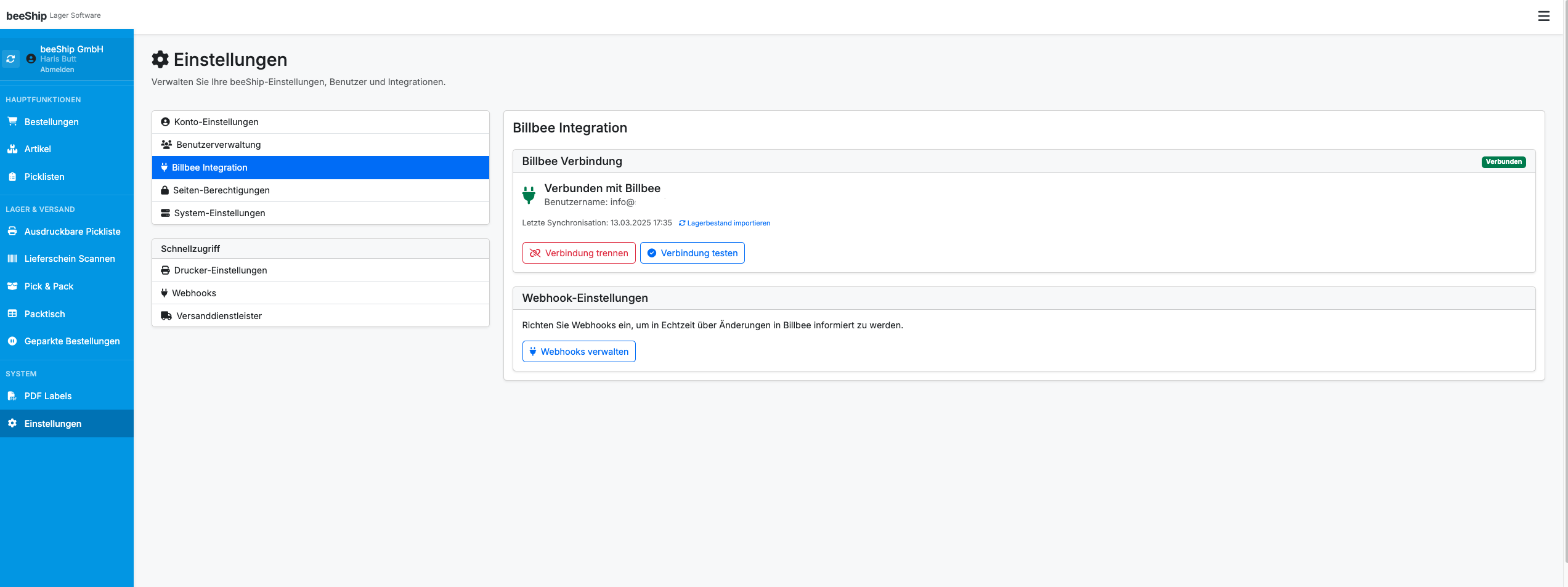Click Verbindung testen button
Screen dimensions: 1568x587
tap(692, 253)
